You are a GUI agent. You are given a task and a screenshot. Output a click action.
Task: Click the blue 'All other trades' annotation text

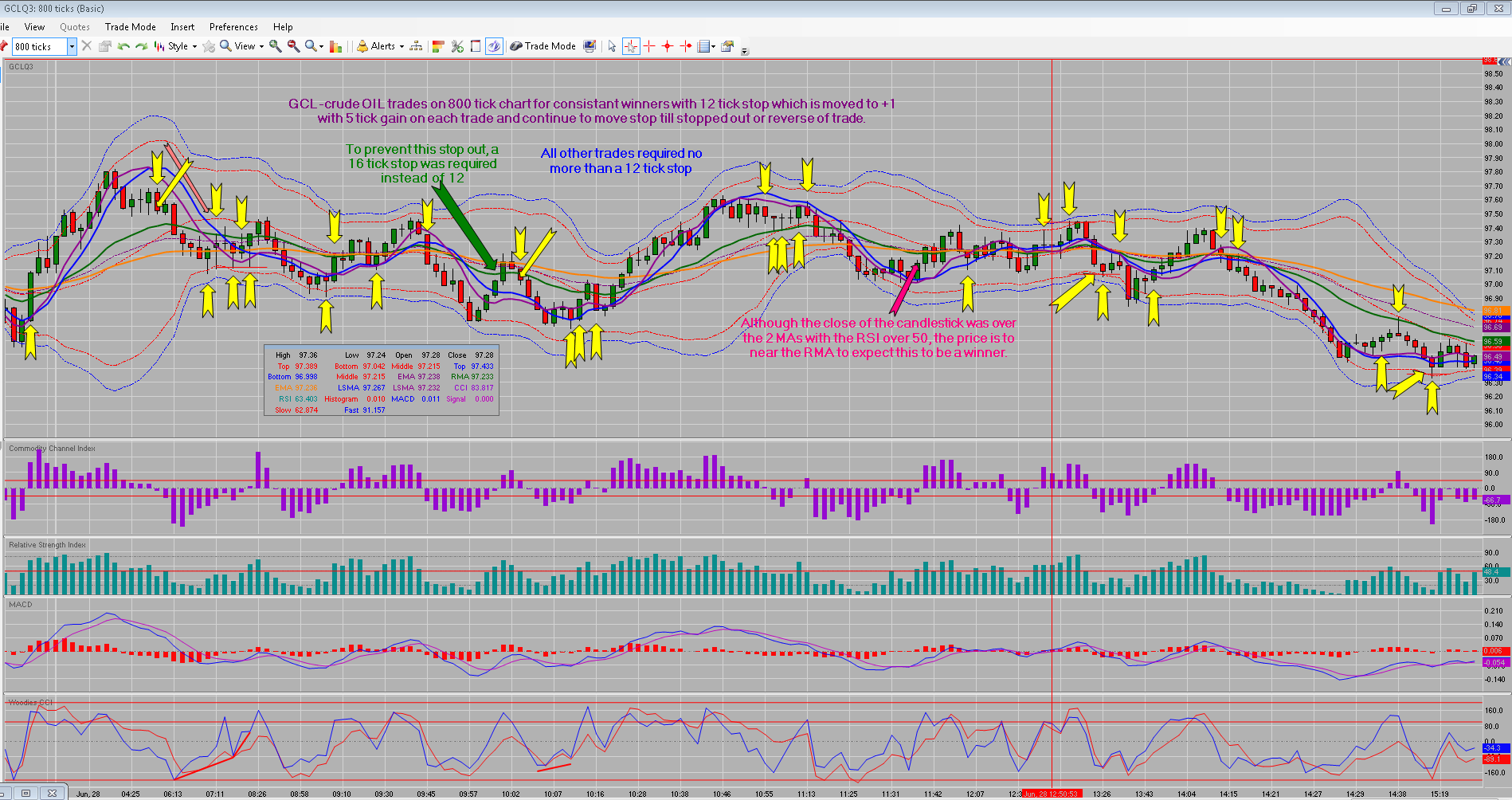pos(621,160)
